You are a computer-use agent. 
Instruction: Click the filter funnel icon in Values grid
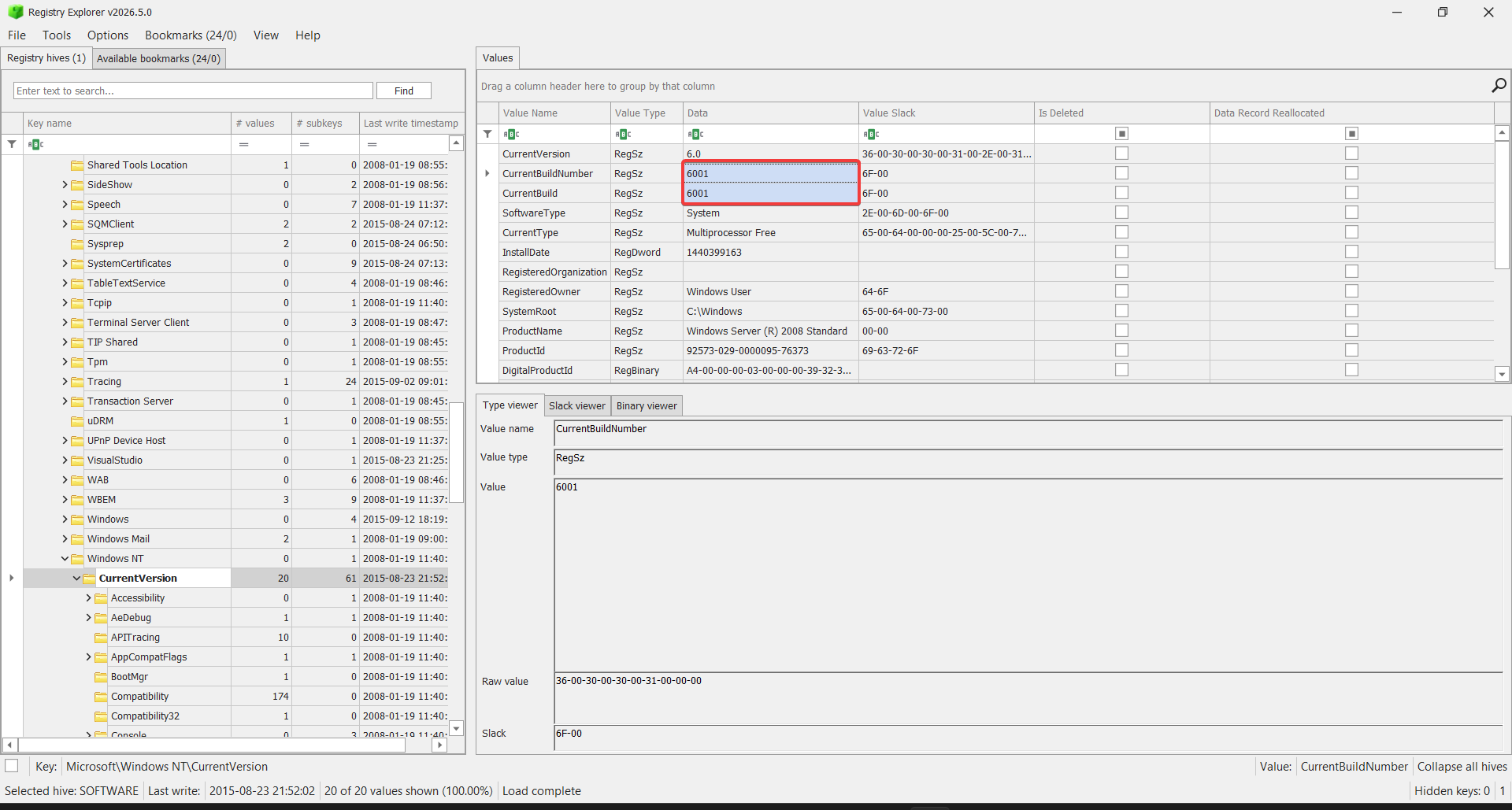(487, 134)
